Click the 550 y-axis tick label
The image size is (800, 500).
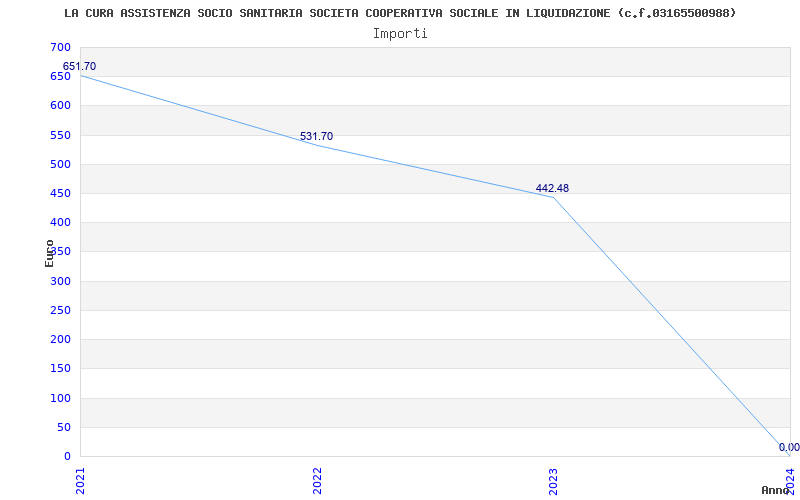(60, 135)
